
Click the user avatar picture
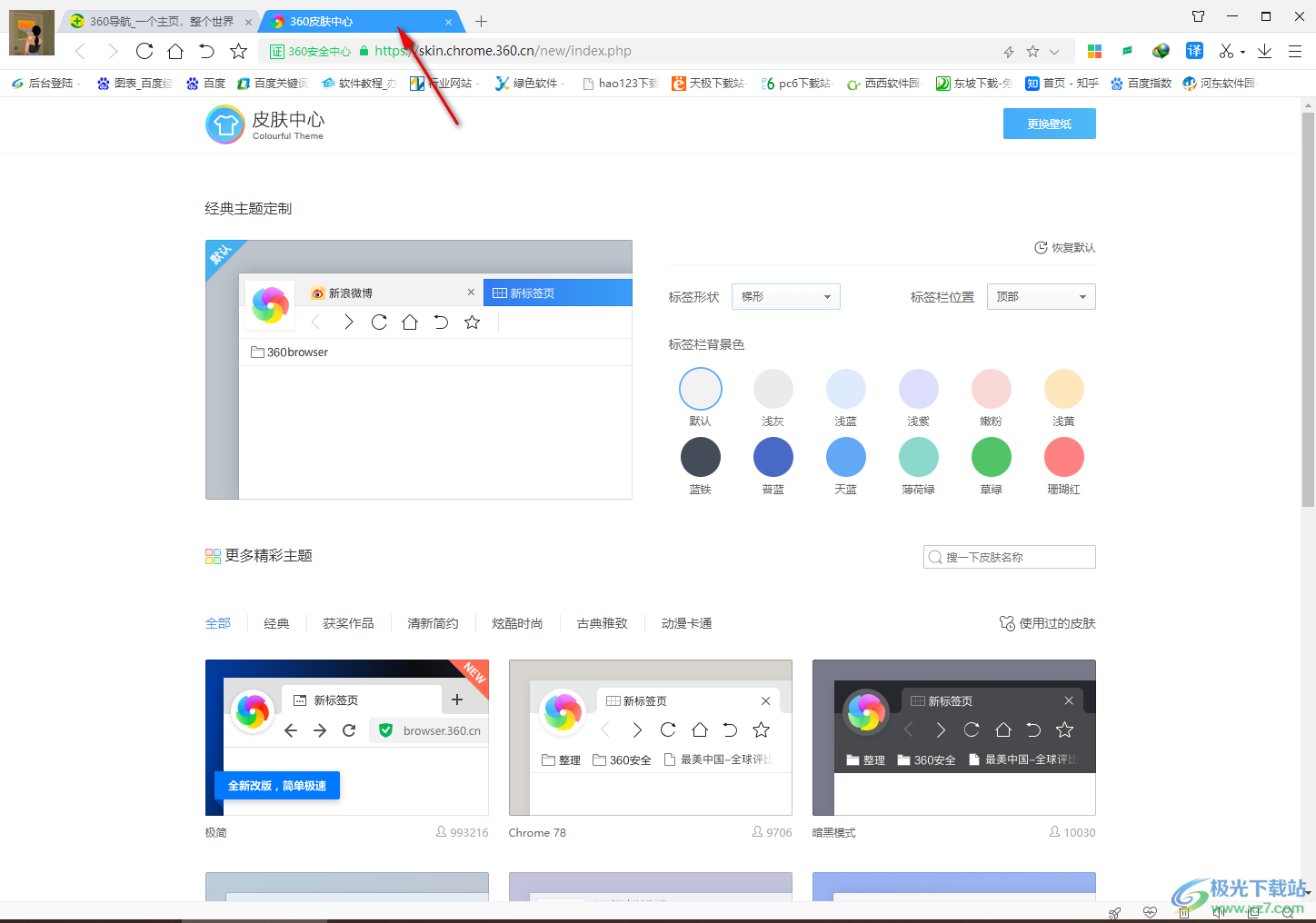tap(32, 33)
